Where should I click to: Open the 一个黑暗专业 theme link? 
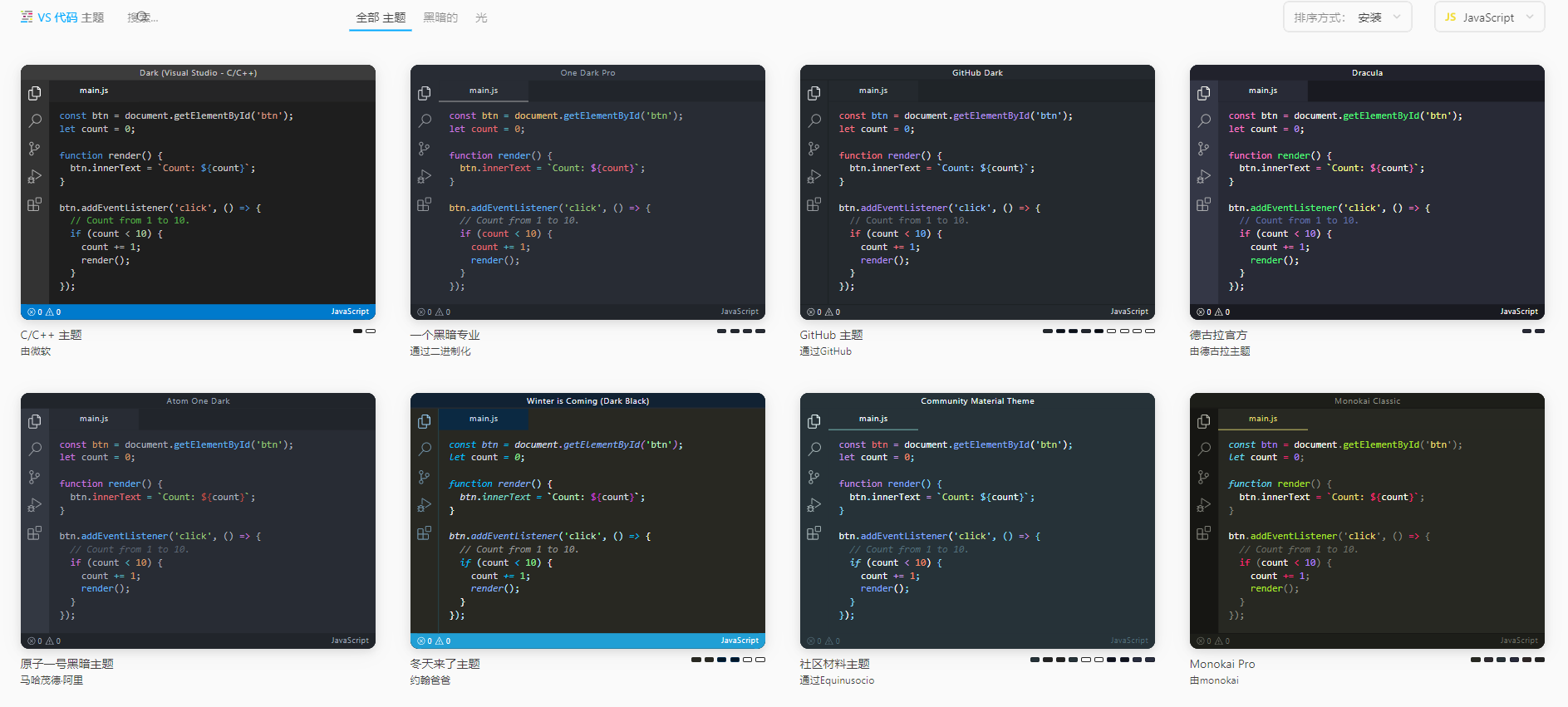[445, 335]
